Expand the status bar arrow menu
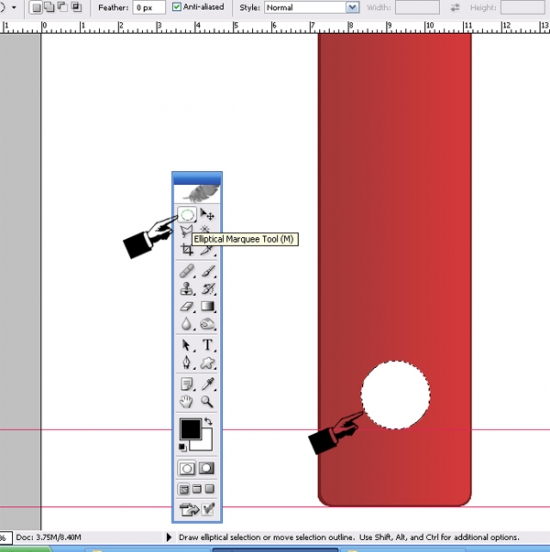 [x=169, y=537]
